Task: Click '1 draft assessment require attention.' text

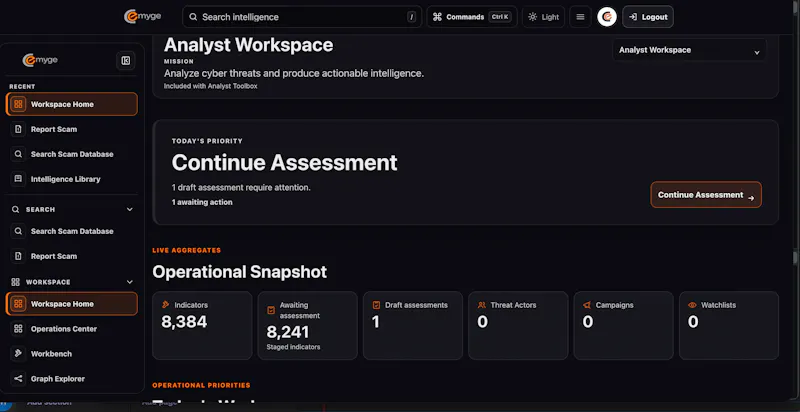Action: pos(241,188)
